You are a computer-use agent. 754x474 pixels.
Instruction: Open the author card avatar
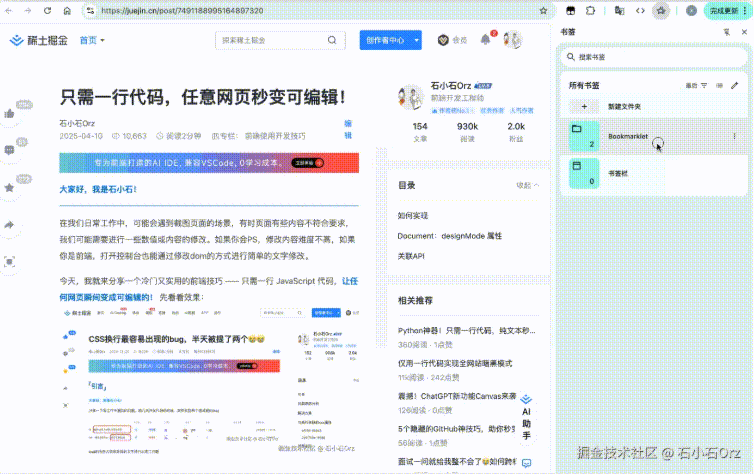[410, 97]
